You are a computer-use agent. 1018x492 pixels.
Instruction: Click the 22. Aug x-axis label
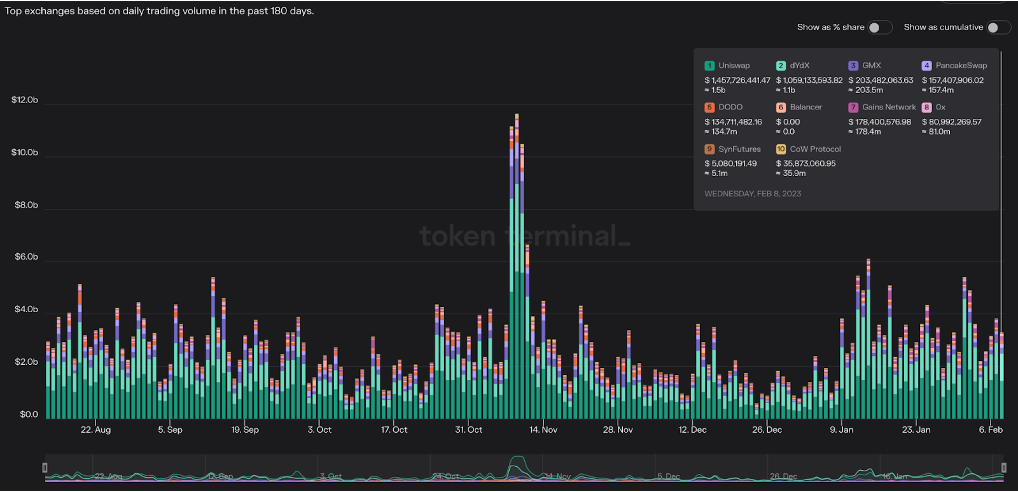pos(96,430)
